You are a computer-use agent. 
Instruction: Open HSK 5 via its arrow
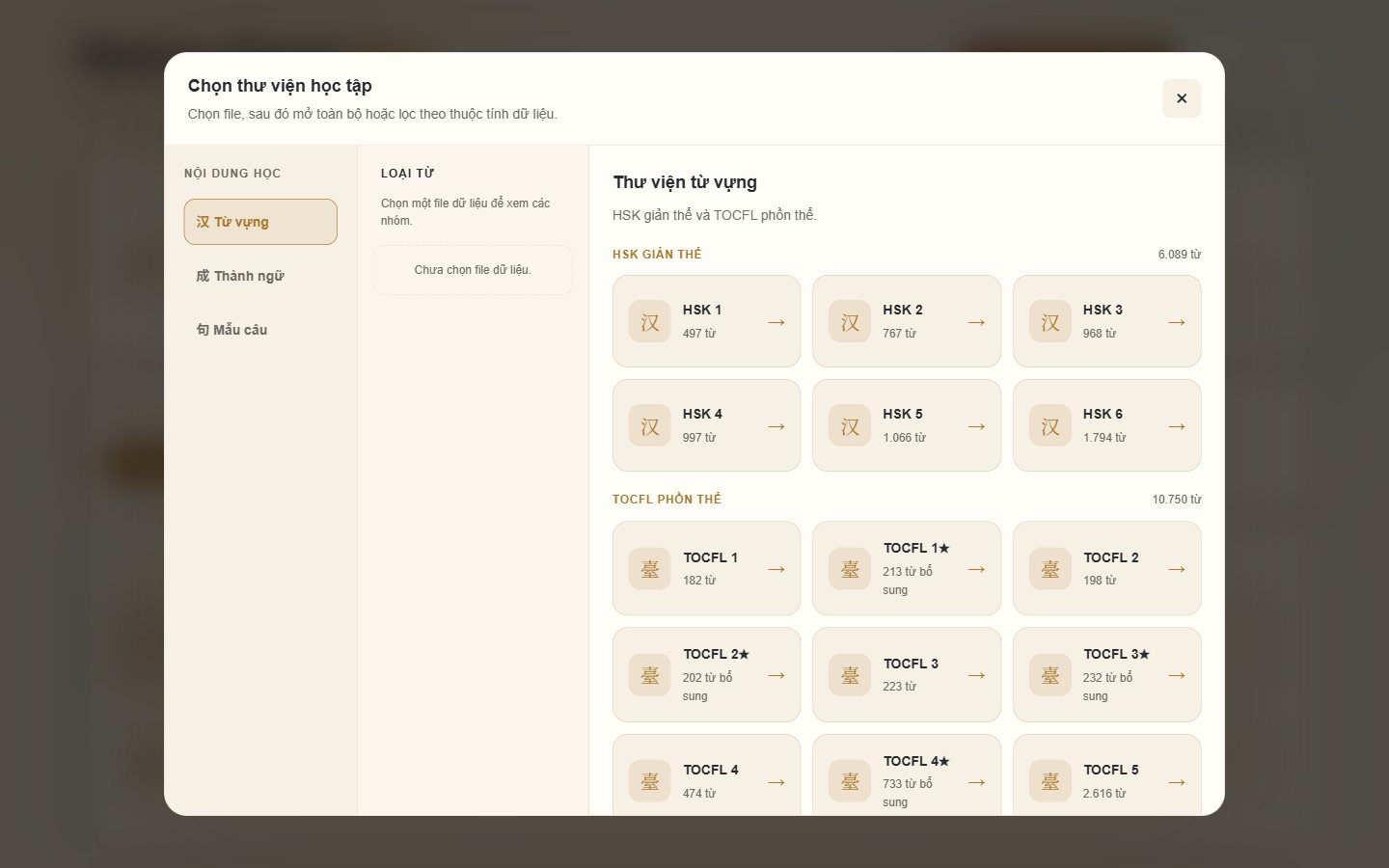pyautogui.click(x=976, y=426)
